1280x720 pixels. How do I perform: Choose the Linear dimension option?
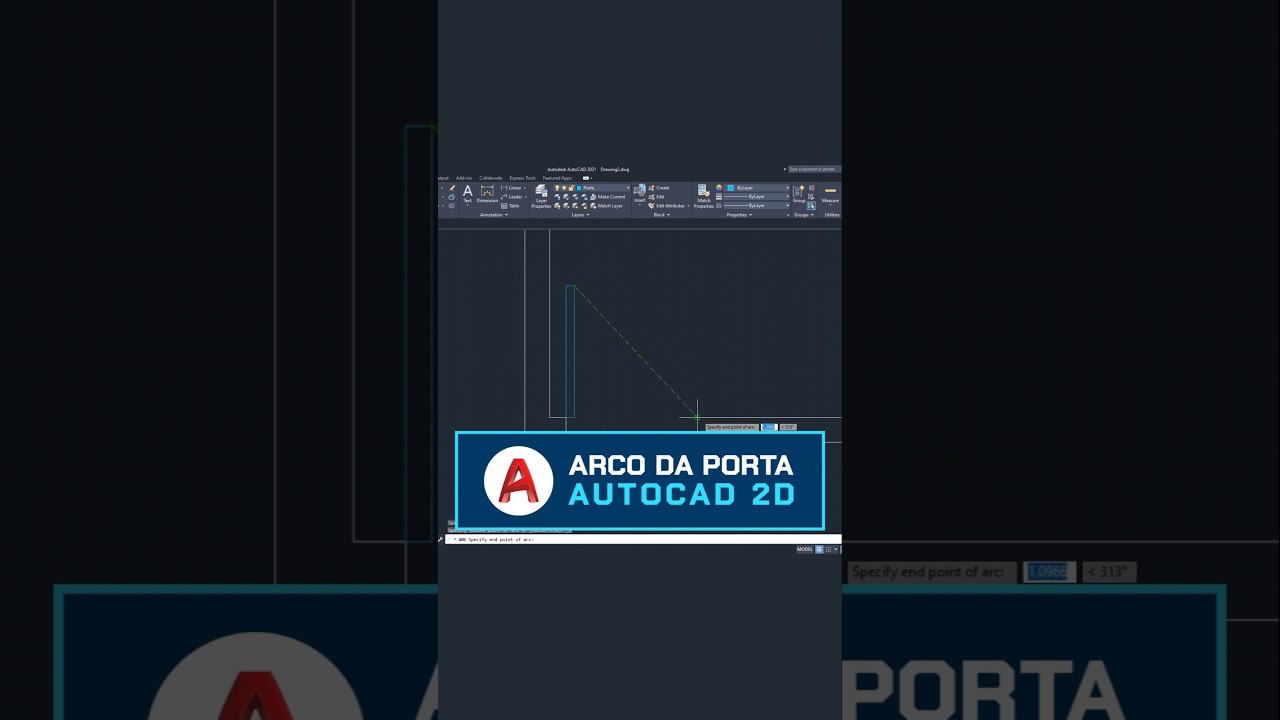[513, 188]
